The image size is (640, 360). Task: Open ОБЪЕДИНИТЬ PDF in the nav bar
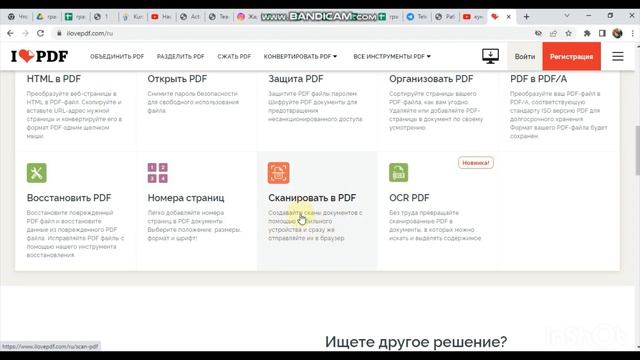(x=117, y=56)
